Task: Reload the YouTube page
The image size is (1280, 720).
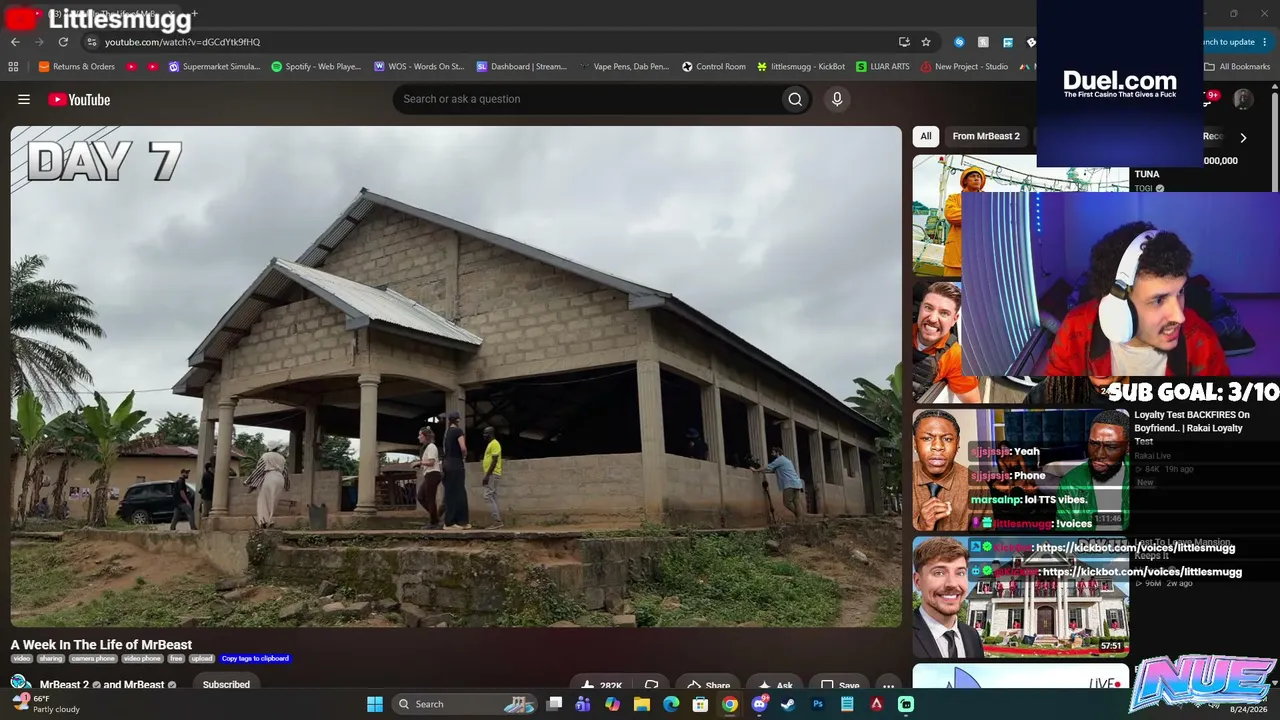Action: coord(63,42)
